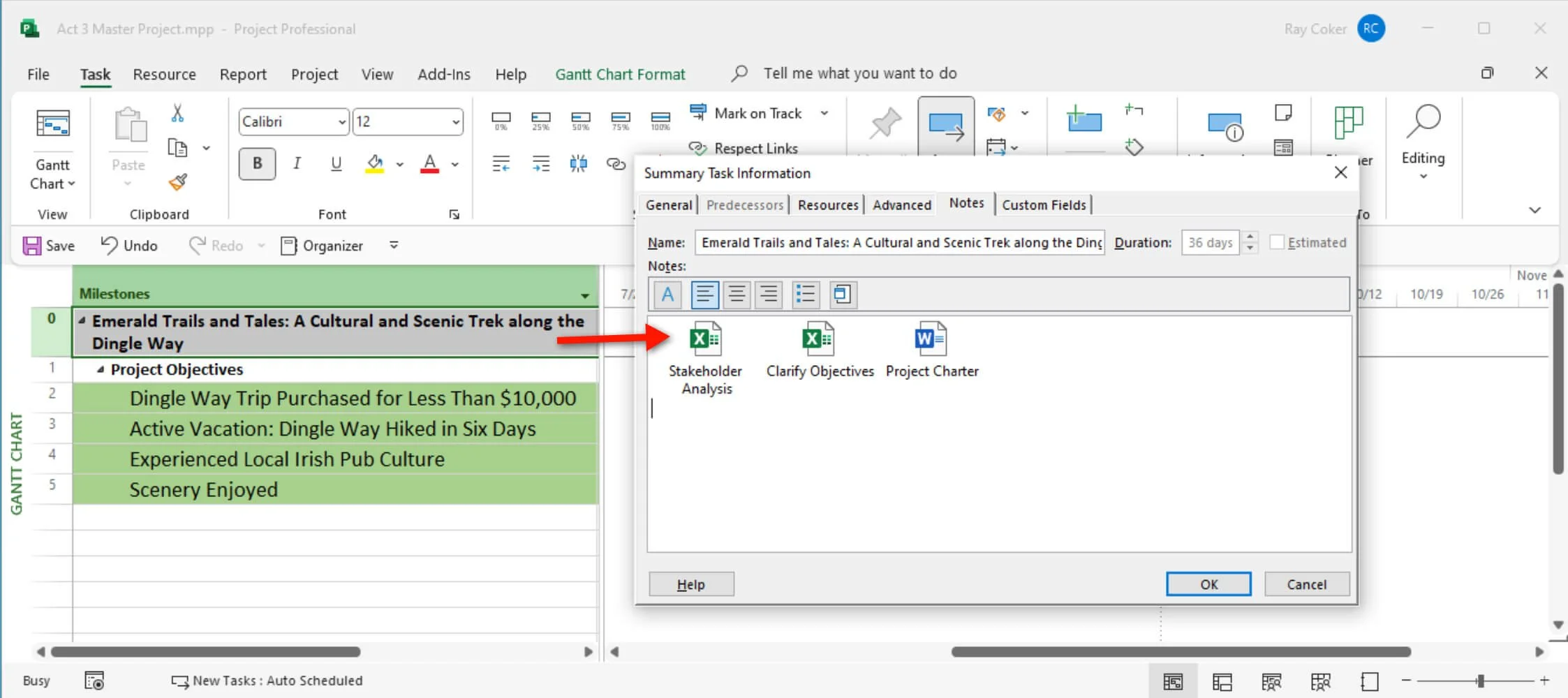Switch to Task Usage view in status bar
1568x698 pixels.
tap(1223, 681)
